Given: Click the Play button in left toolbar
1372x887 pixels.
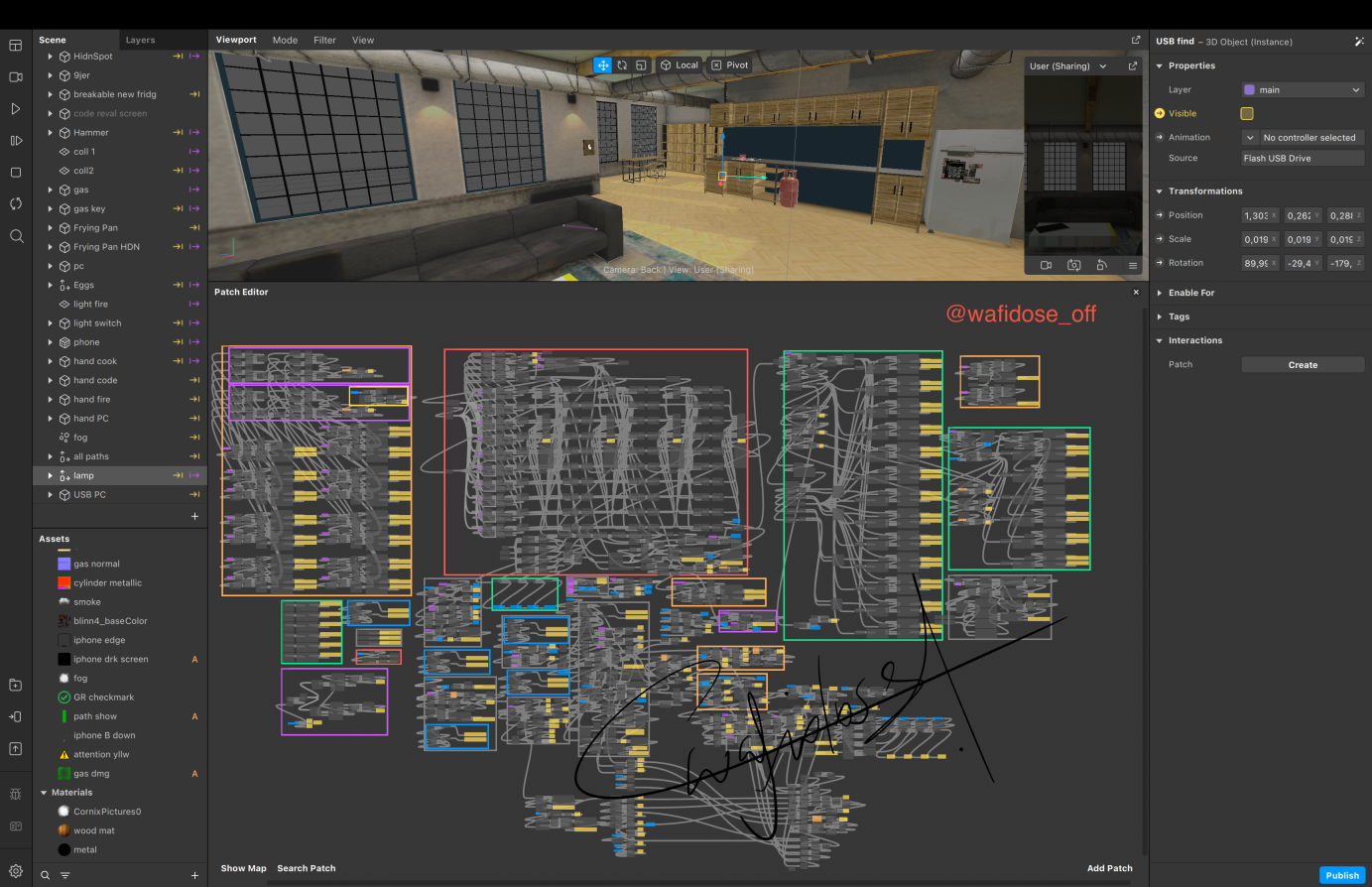Looking at the screenshot, I should click(x=15, y=109).
